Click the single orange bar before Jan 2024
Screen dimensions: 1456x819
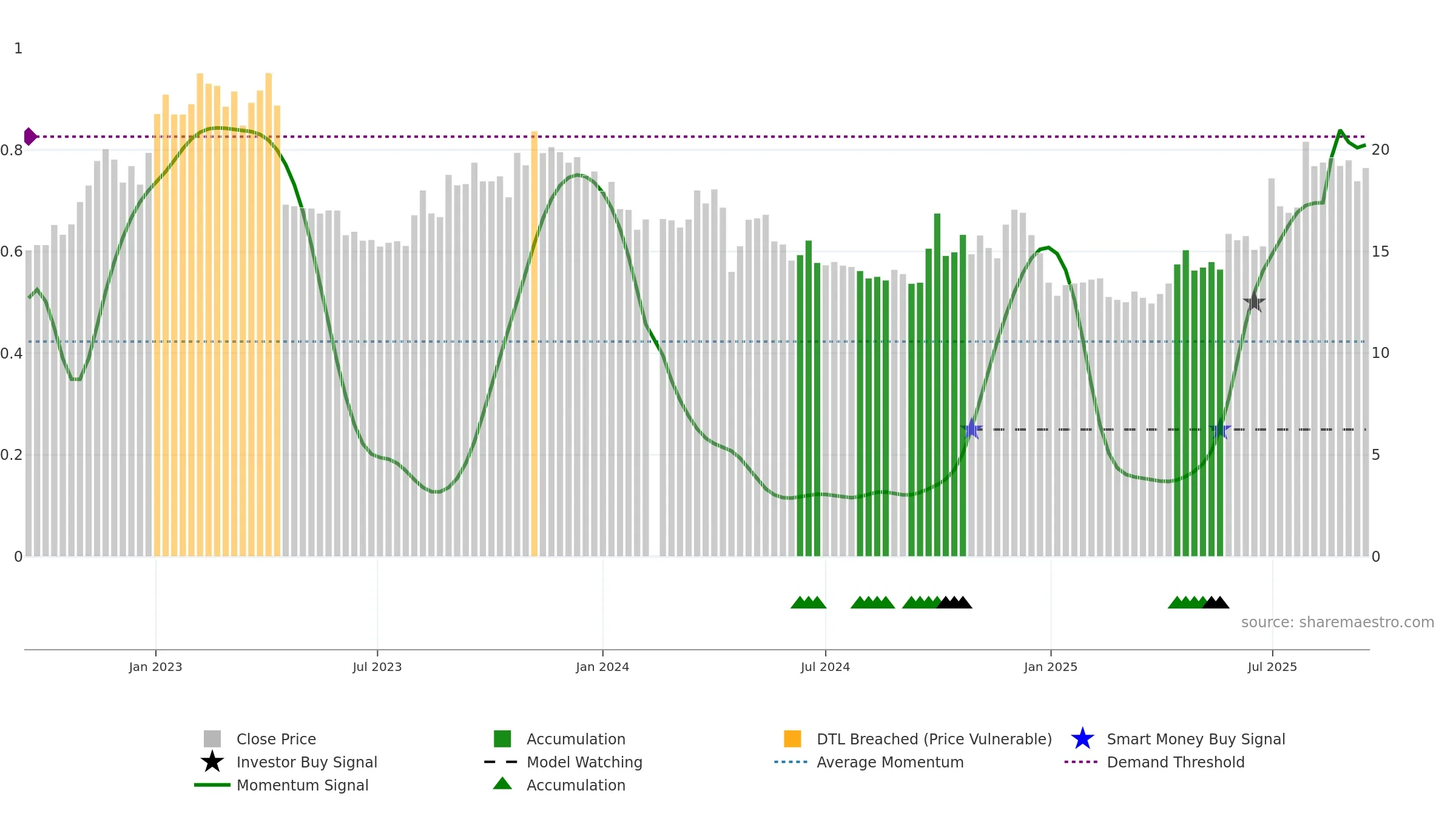tap(534, 343)
